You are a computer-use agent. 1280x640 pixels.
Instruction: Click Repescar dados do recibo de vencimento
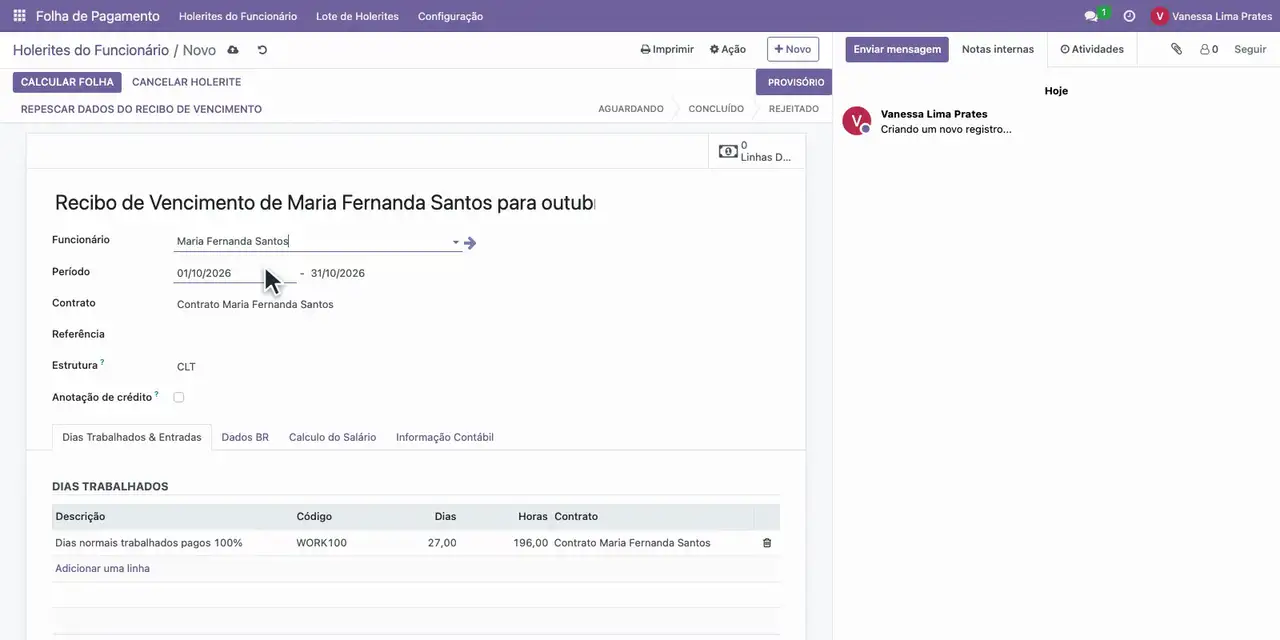point(141,109)
